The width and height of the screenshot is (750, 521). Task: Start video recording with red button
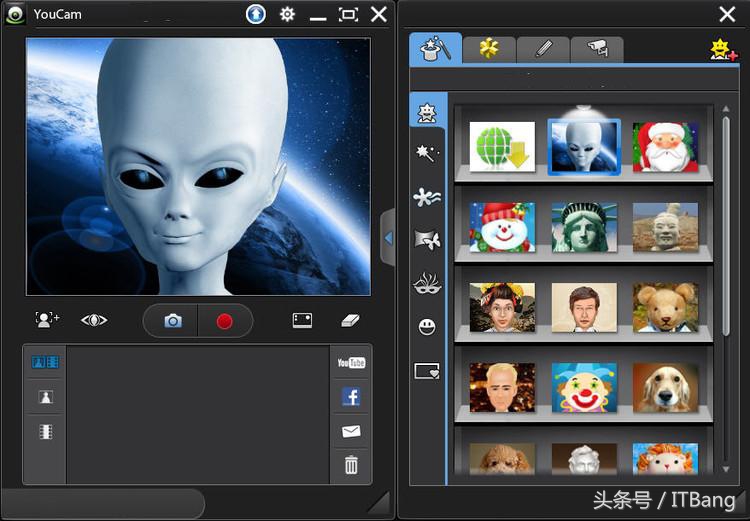[x=225, y=321]
